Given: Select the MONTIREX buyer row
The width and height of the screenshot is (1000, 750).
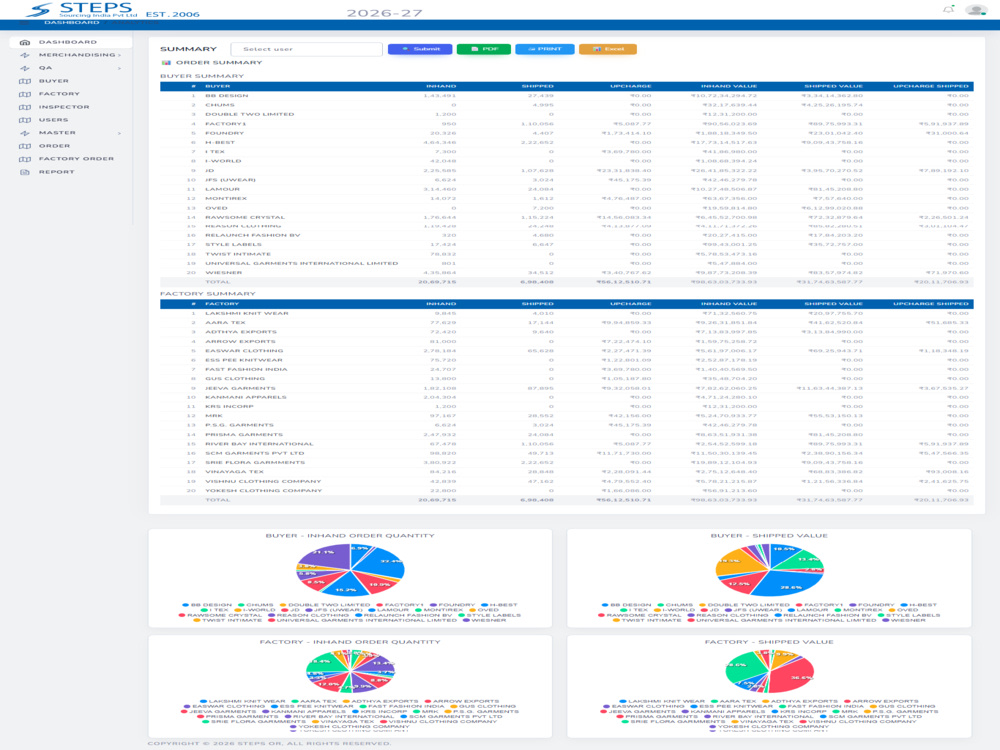Looking at the screenshot, I should (x=566, y=198).
